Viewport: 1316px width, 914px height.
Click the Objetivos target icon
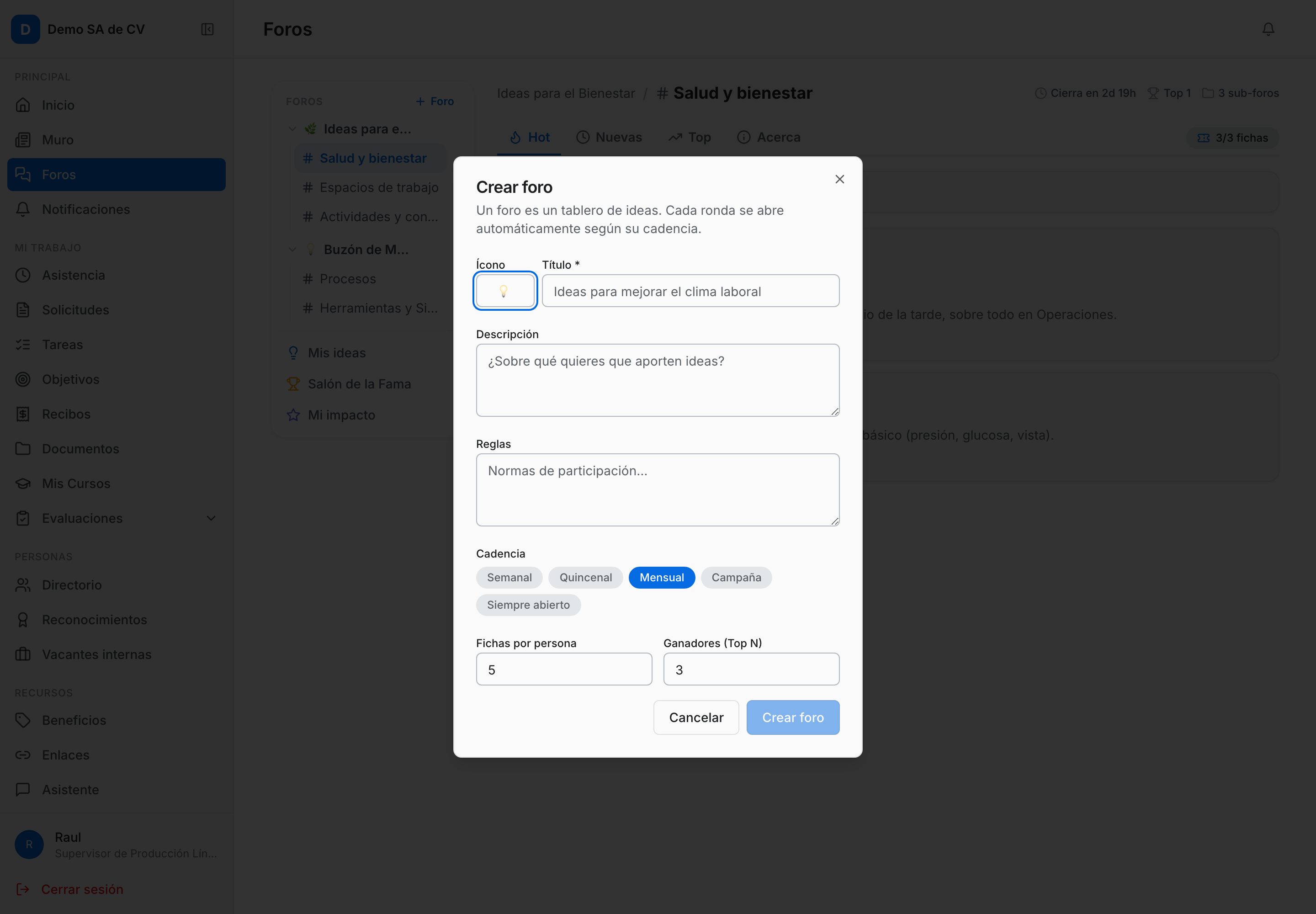23,379
